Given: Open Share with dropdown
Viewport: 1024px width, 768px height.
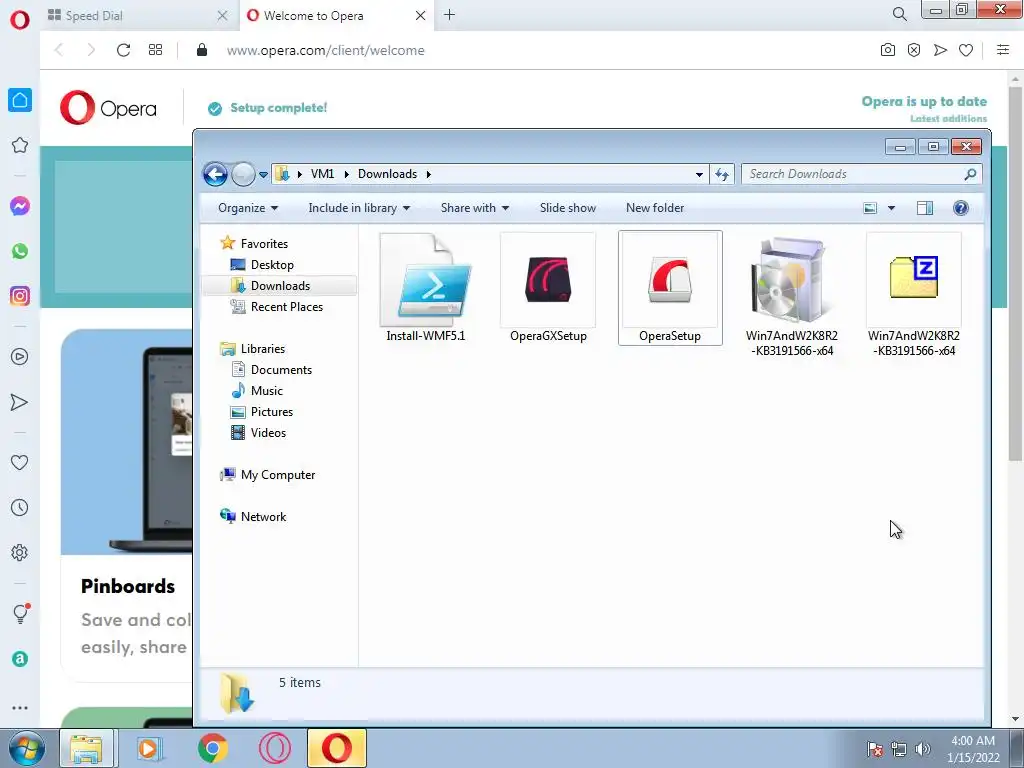Looking at the screenshot, I should point(475,208).
